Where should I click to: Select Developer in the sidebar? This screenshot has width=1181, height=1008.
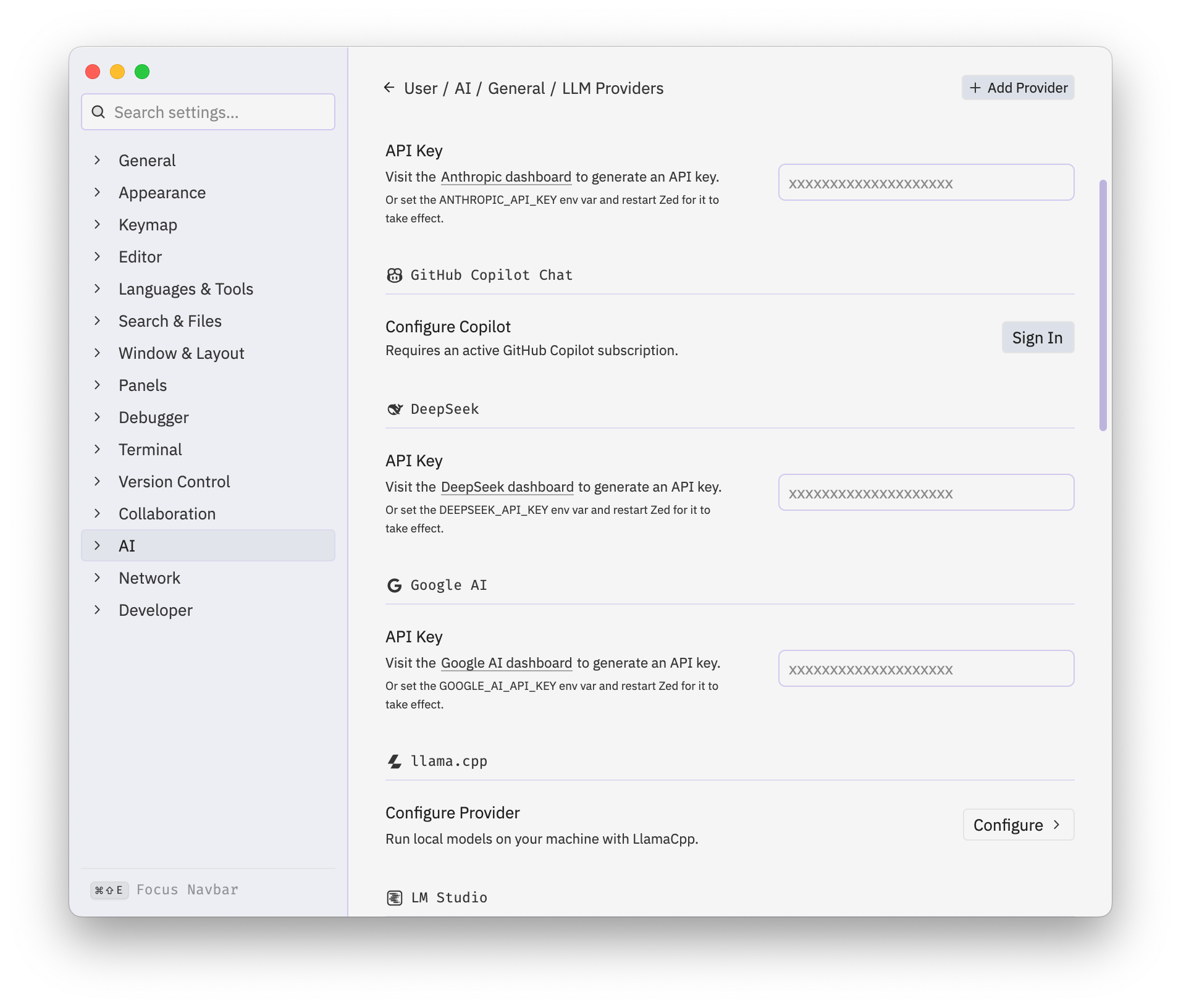click(x=208, y=610)
